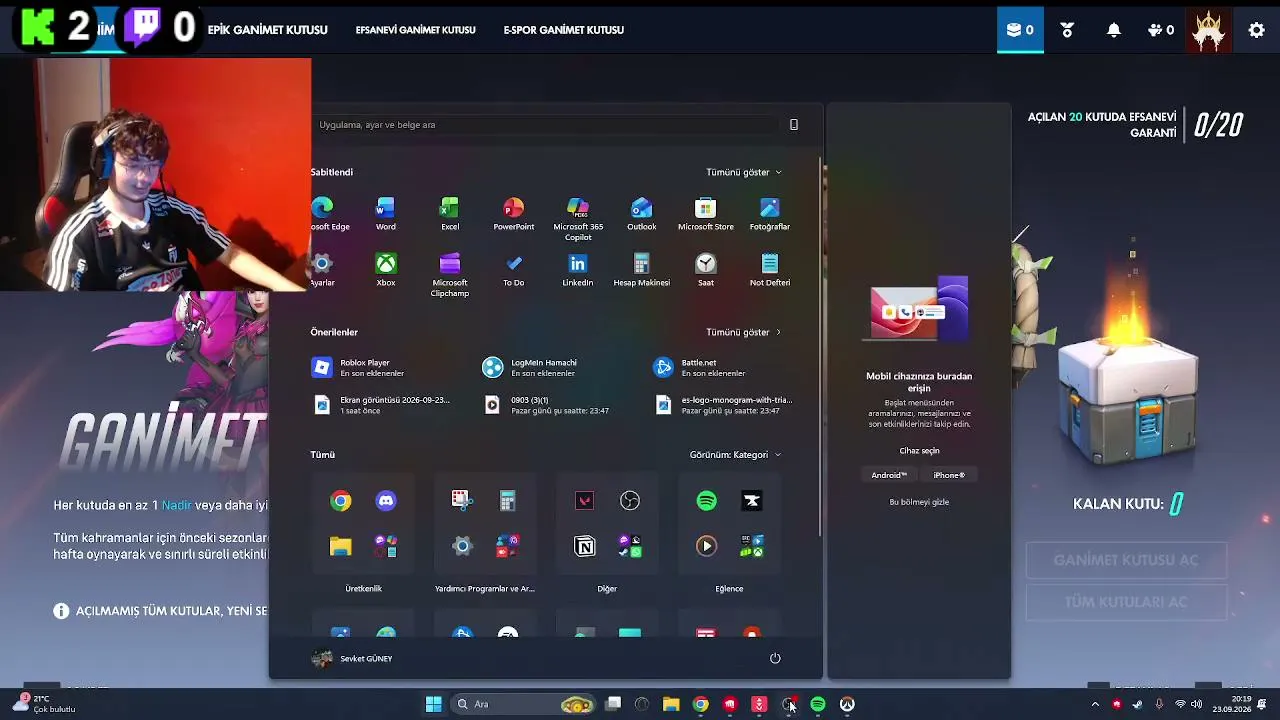1280x720 pixels.
Task: Open PowerPoint pinned app
Action: [514, 213]
